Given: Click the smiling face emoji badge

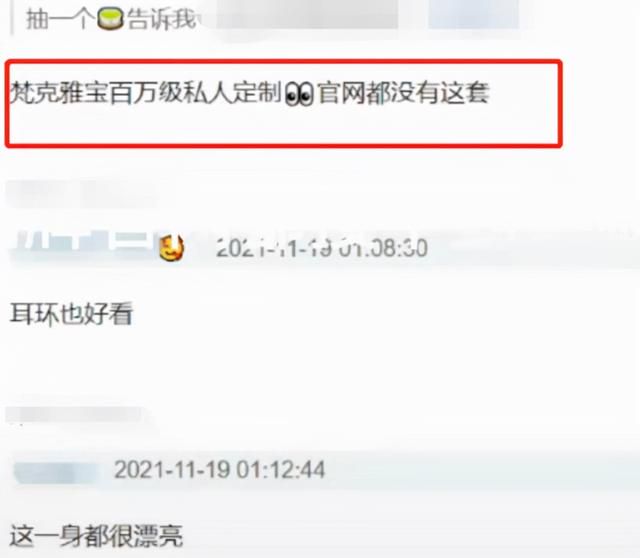Looking at the screenshot, I should [x=171, y=247].
